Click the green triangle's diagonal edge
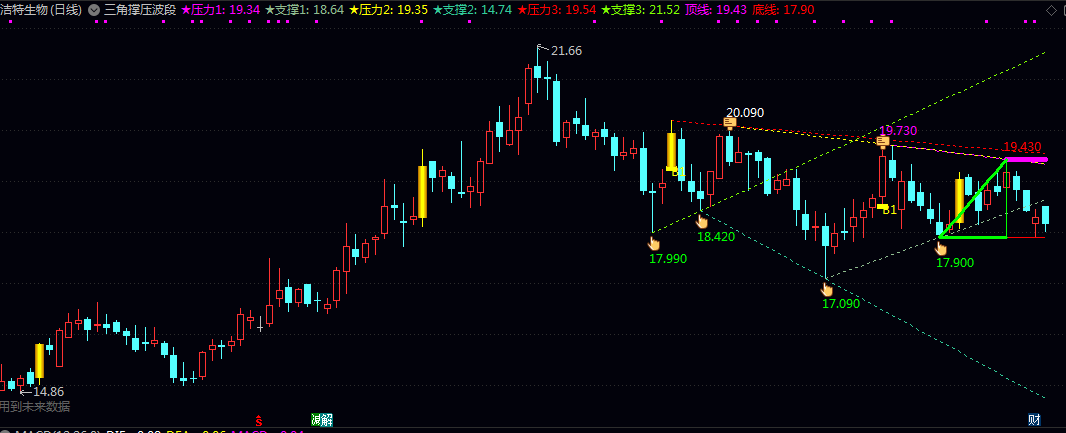1066x433 pixels. point(973,198)
